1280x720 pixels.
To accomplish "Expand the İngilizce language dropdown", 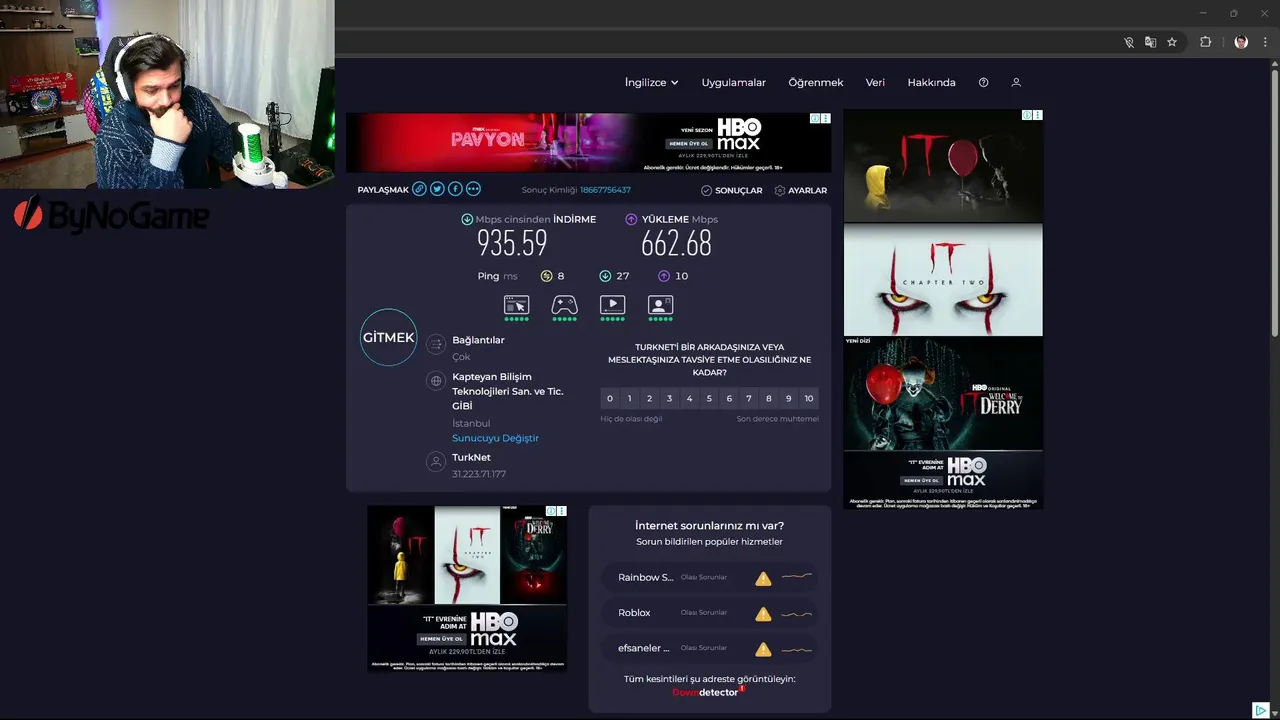I will click(x=652, y=82).
